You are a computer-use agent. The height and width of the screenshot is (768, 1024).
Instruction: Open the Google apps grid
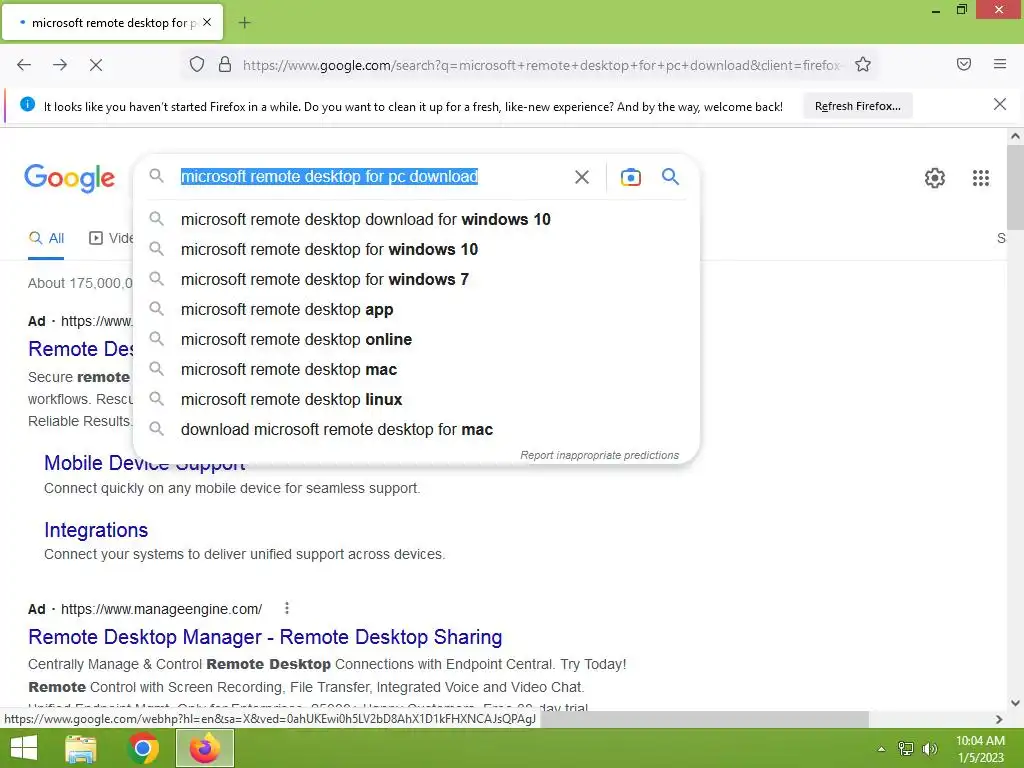981,178
